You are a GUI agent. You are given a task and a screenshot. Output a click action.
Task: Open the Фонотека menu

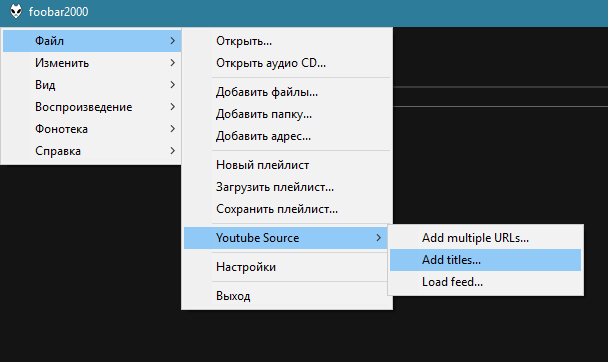(92, 129)
